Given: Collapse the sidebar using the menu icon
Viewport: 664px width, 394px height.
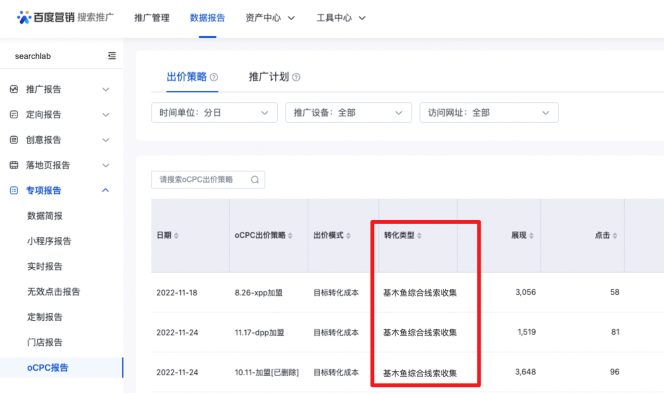Looking at the screenshot, I should tap(112, 55).
